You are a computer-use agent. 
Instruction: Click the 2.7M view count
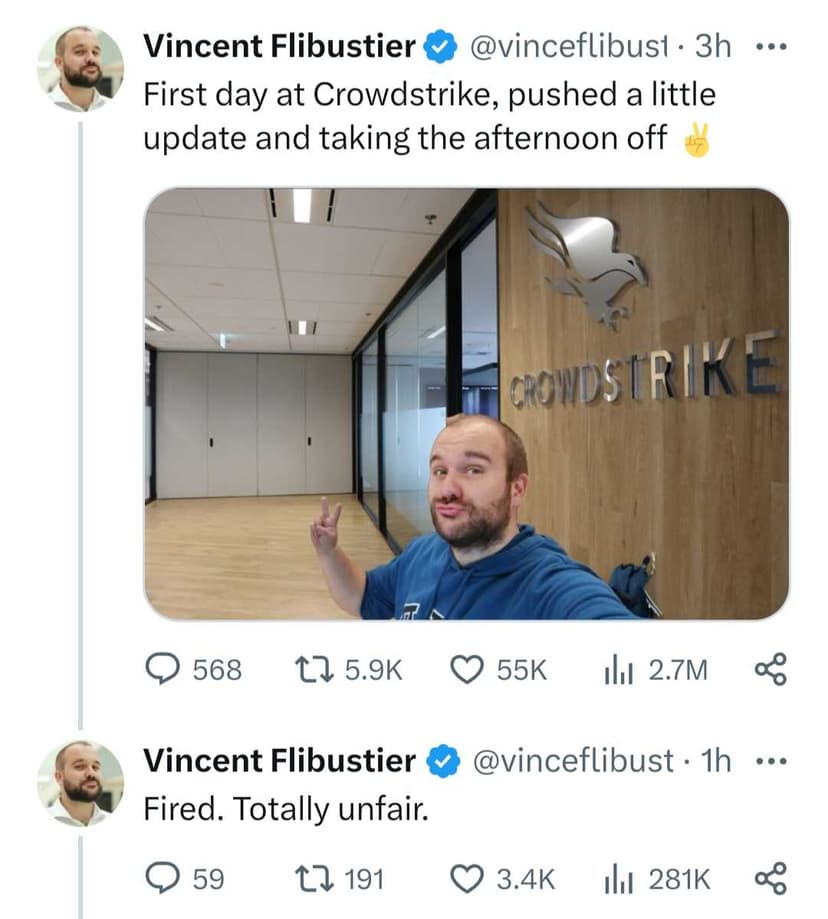678,671
